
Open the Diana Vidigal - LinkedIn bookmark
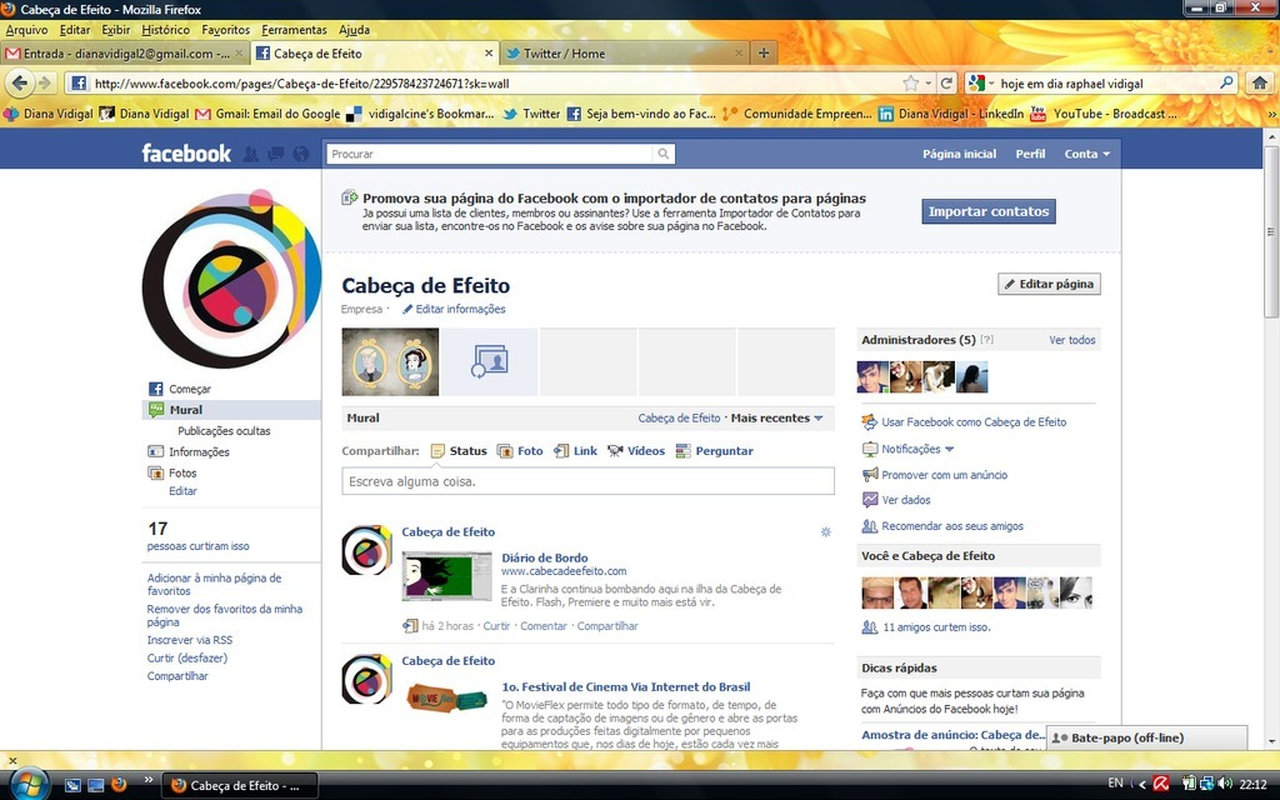951,114
